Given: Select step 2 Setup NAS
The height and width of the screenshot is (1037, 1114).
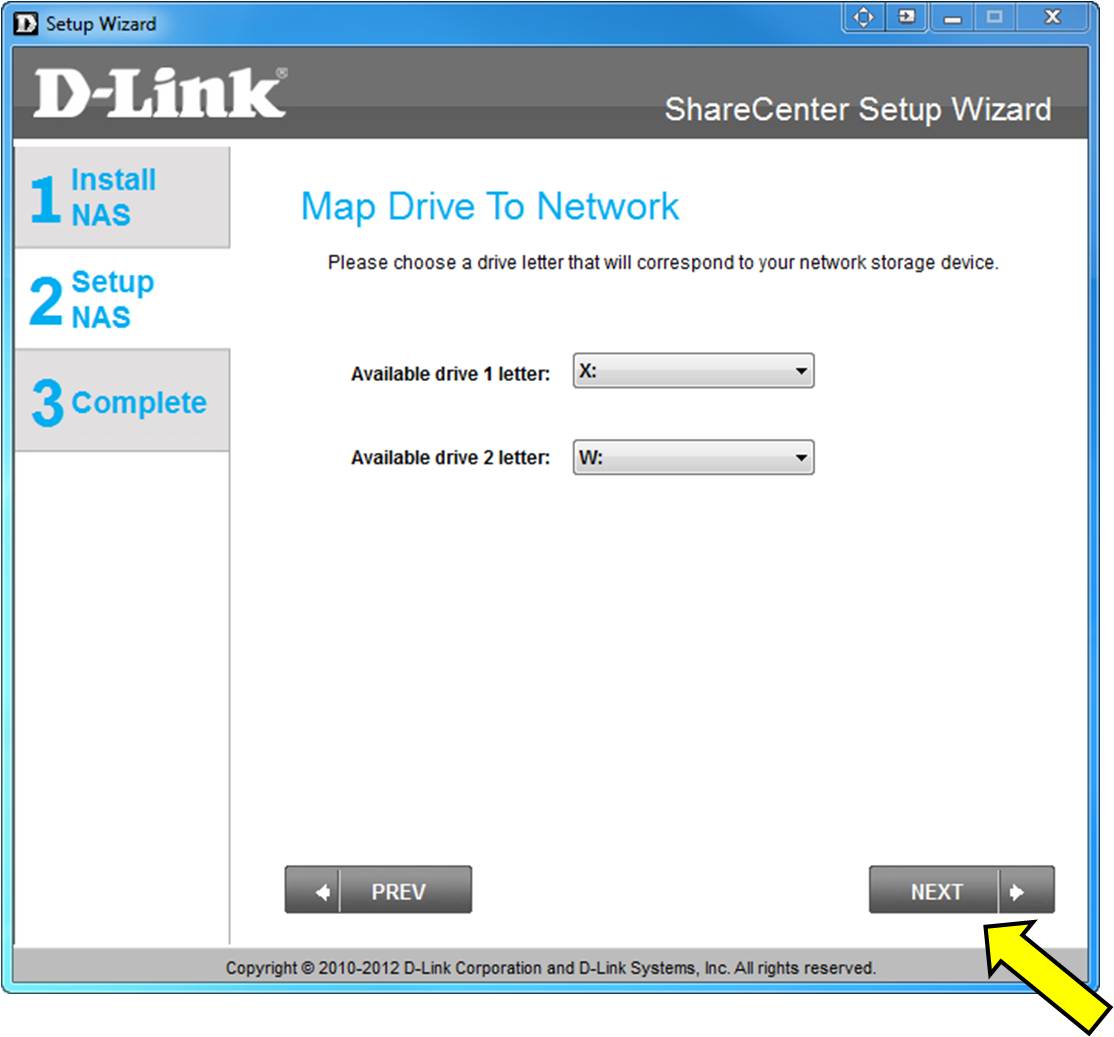Looking at the screenshot, I should (122, 299).
